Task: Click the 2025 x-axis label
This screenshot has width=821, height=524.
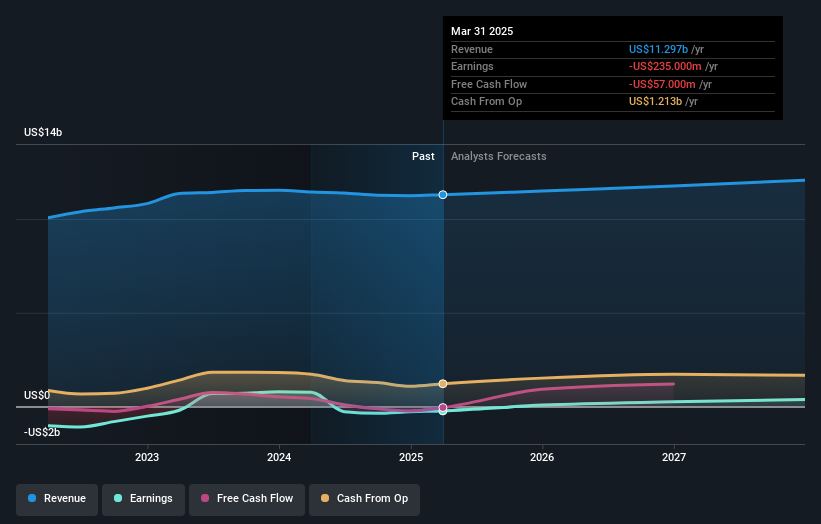Action: (411, 457)
